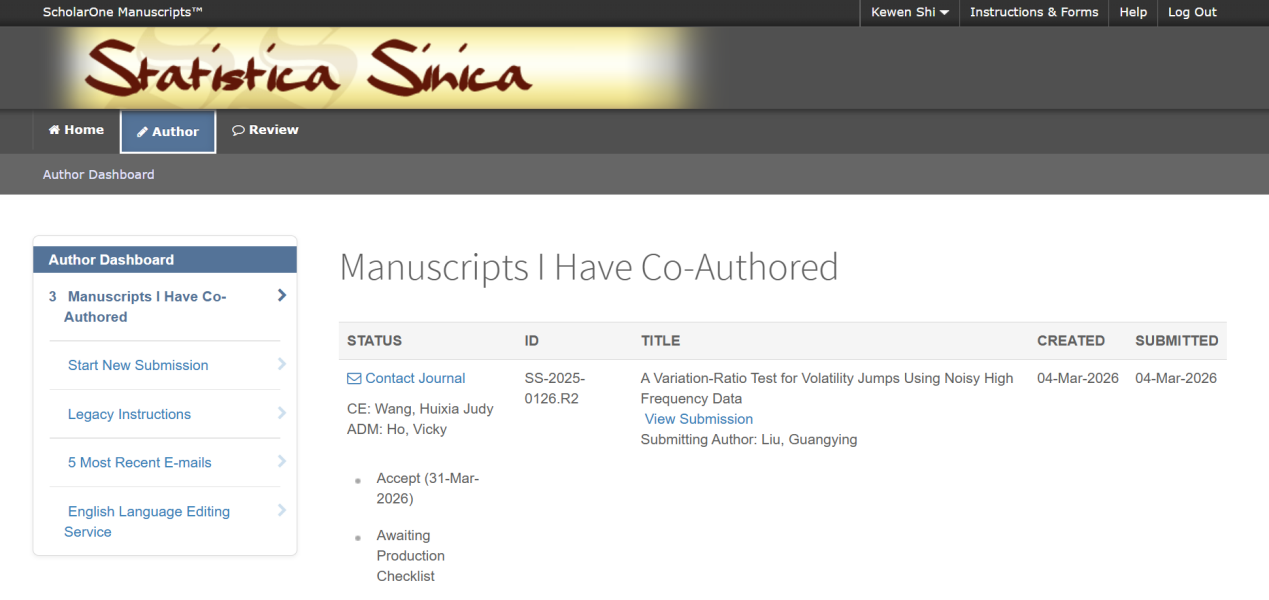Click the SUBMITTED column header
Screen dimensions: 1269x600
click(1176, 340)
